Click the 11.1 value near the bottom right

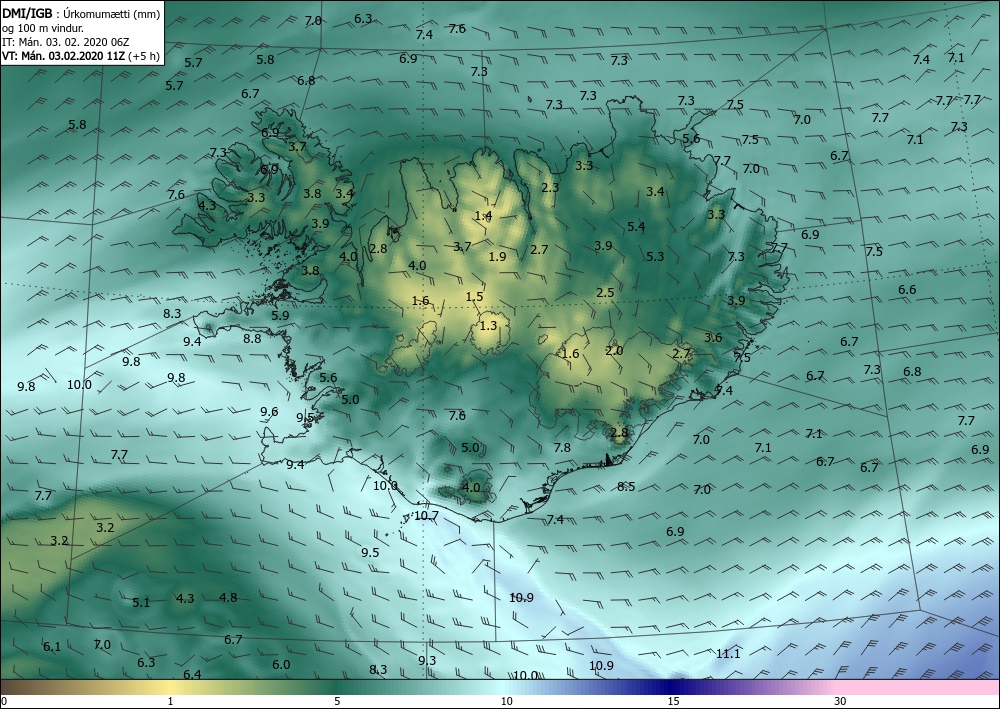[x=728, y=654]
